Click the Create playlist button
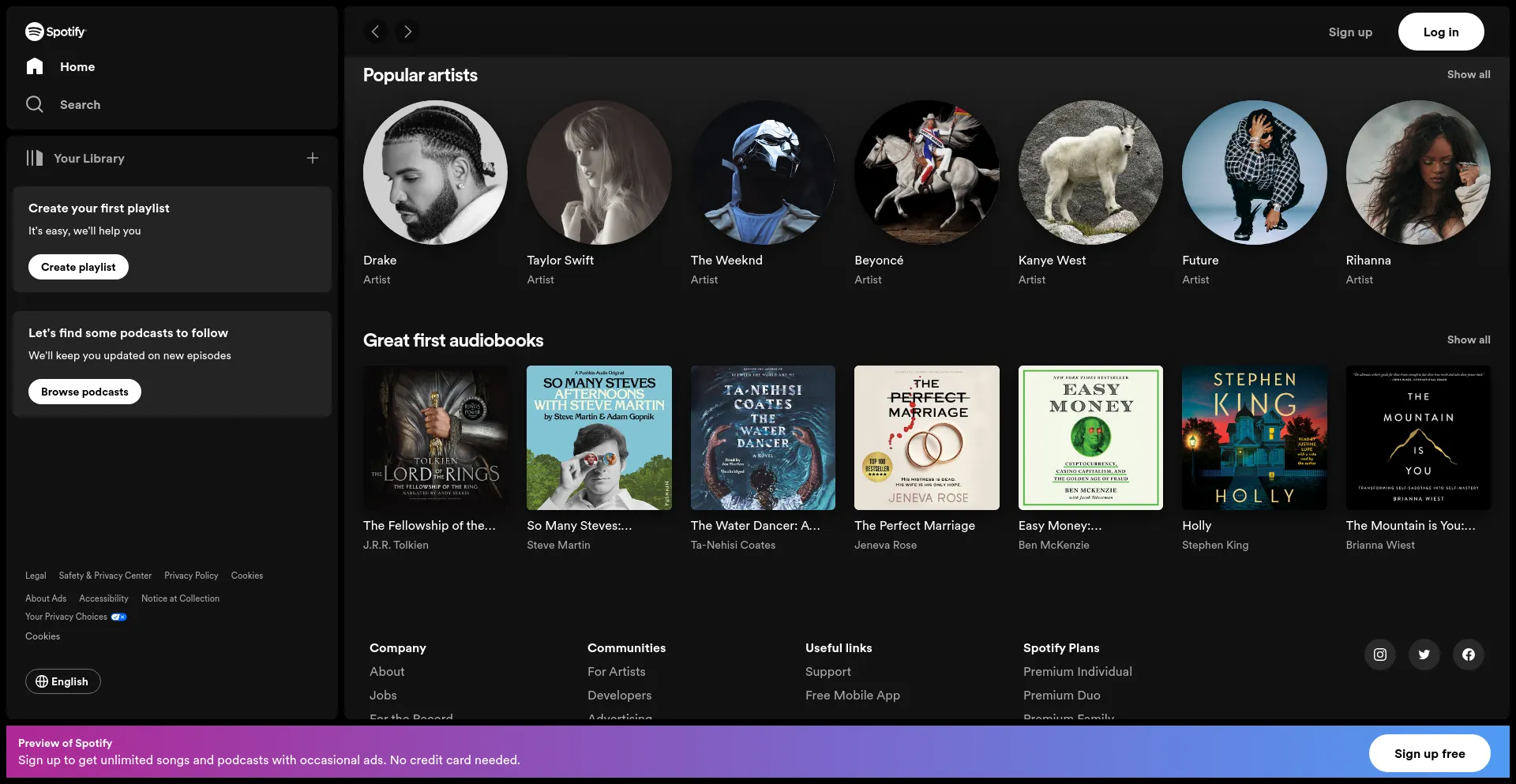Image resolution: width=1516 pixels, height=784 pixels. click(x=78, y=267)
